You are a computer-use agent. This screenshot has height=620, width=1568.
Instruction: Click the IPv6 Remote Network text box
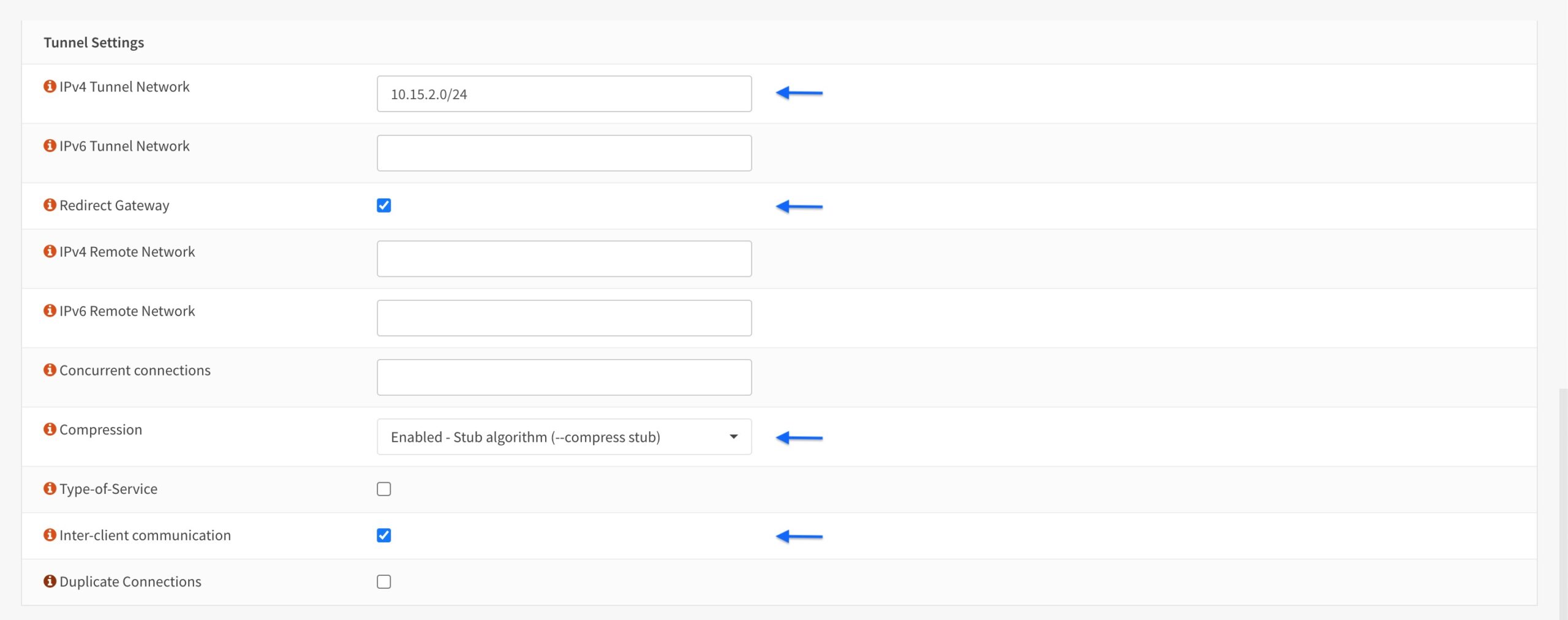[x=563, y=317]
